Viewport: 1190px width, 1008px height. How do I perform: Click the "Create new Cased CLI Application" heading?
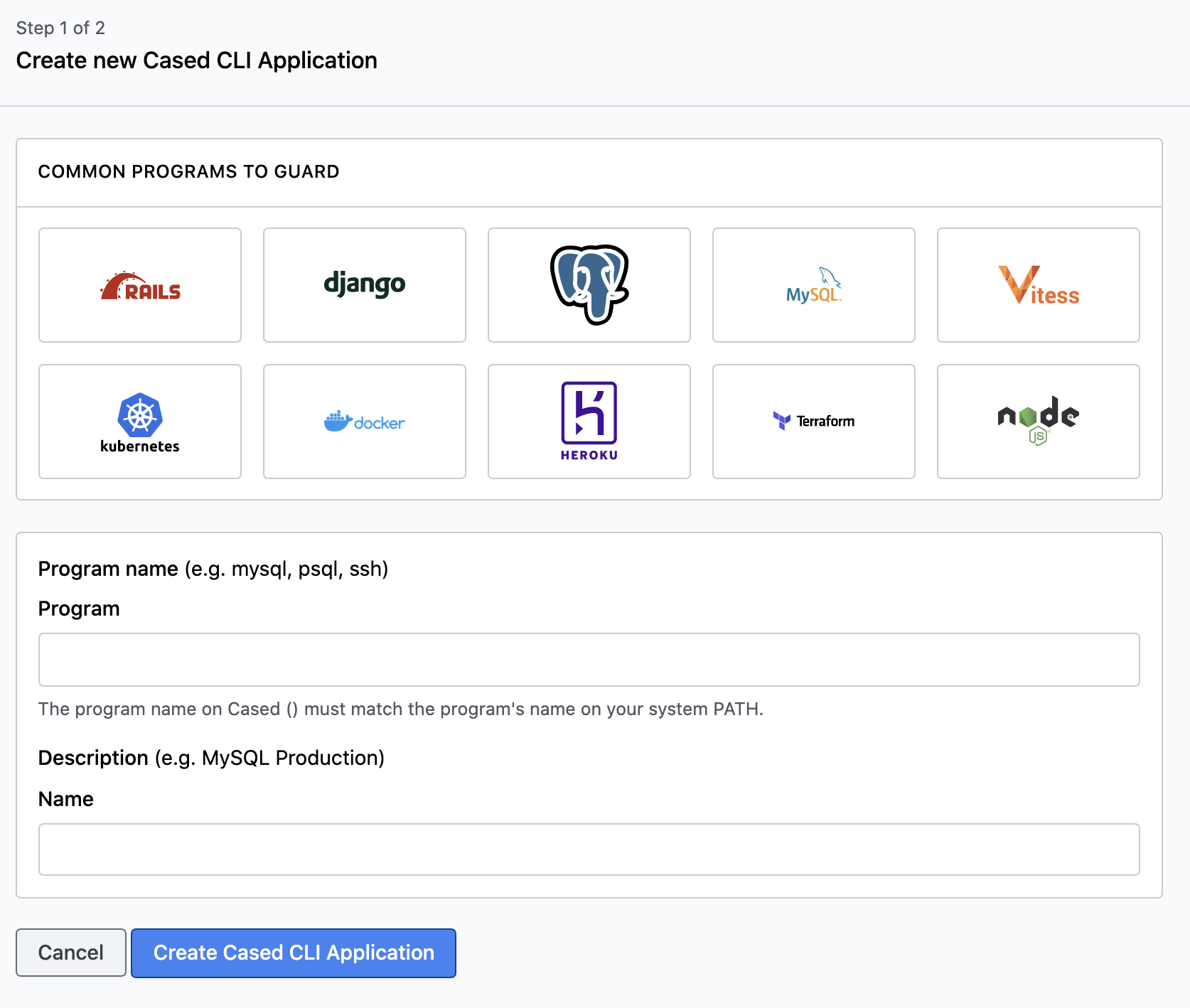coord(197,60)
